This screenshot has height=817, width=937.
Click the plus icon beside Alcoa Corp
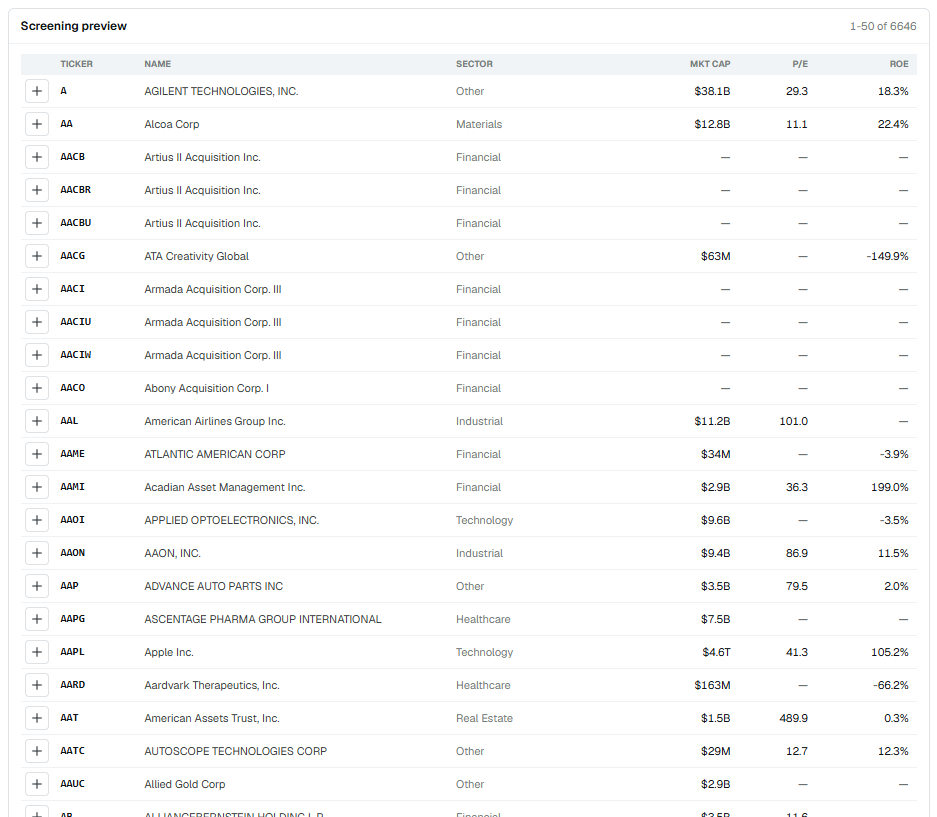[36, 124]
